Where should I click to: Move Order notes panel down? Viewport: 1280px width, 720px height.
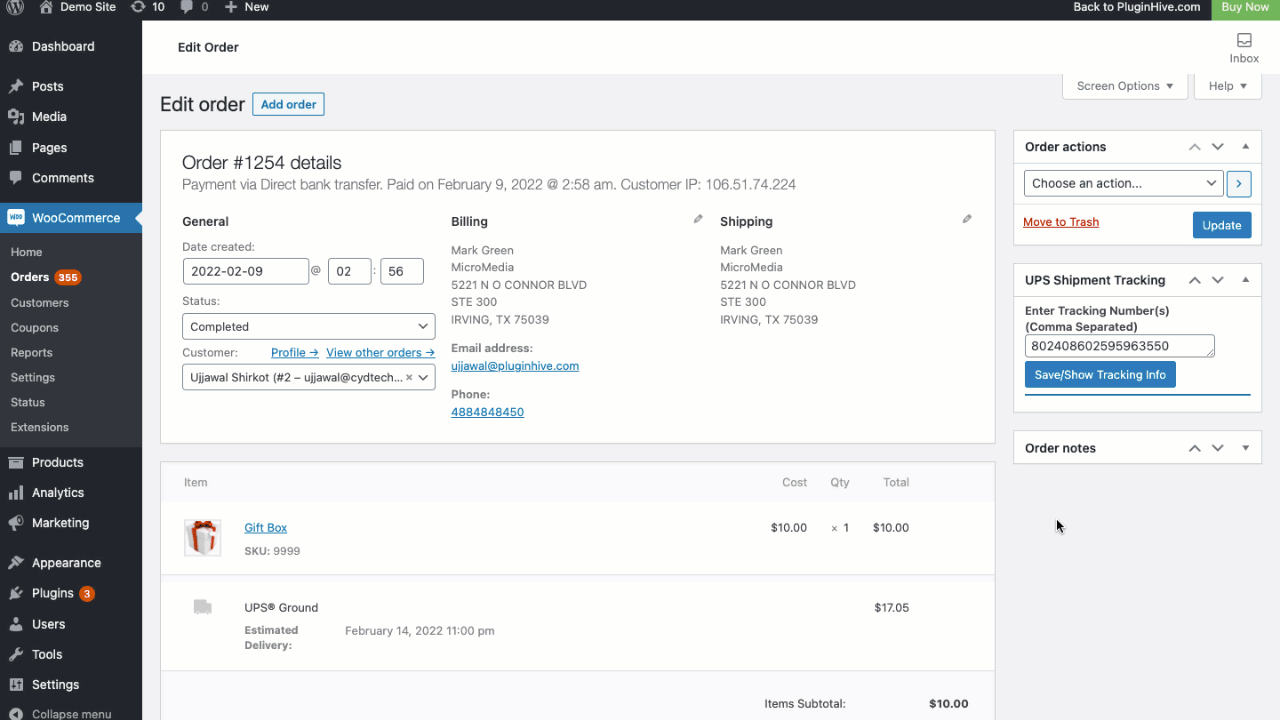coord(1217,448)
